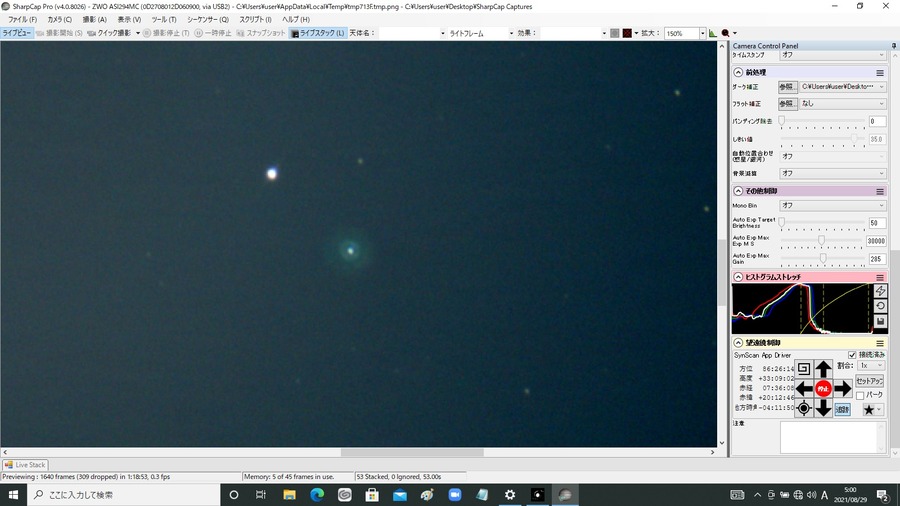Toggle ライブビュー live view button

(17, 33)
